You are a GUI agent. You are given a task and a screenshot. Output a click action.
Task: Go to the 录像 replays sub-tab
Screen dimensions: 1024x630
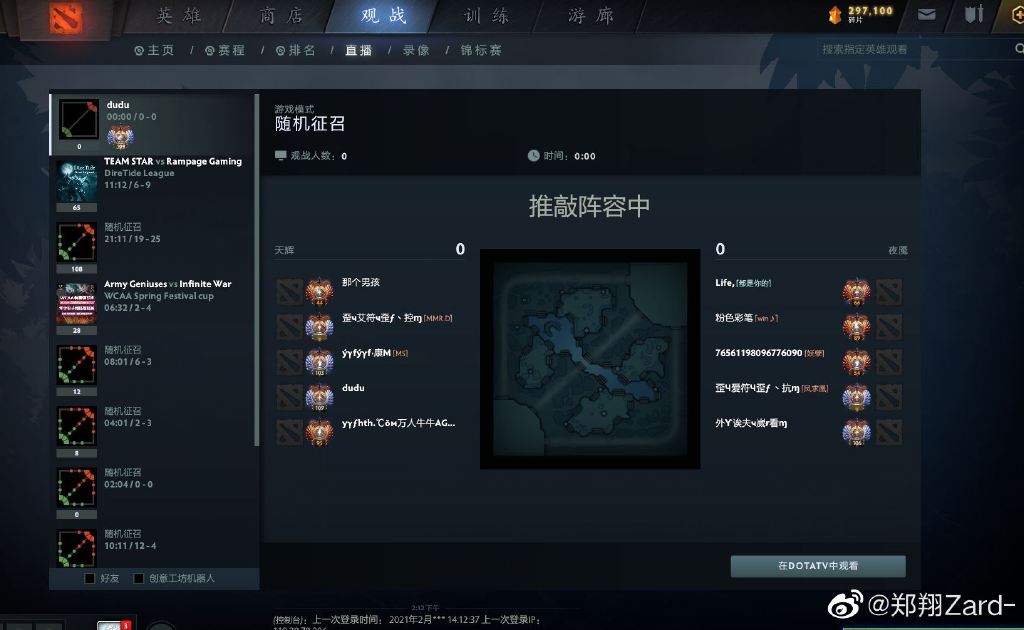(x=416, y=50)
